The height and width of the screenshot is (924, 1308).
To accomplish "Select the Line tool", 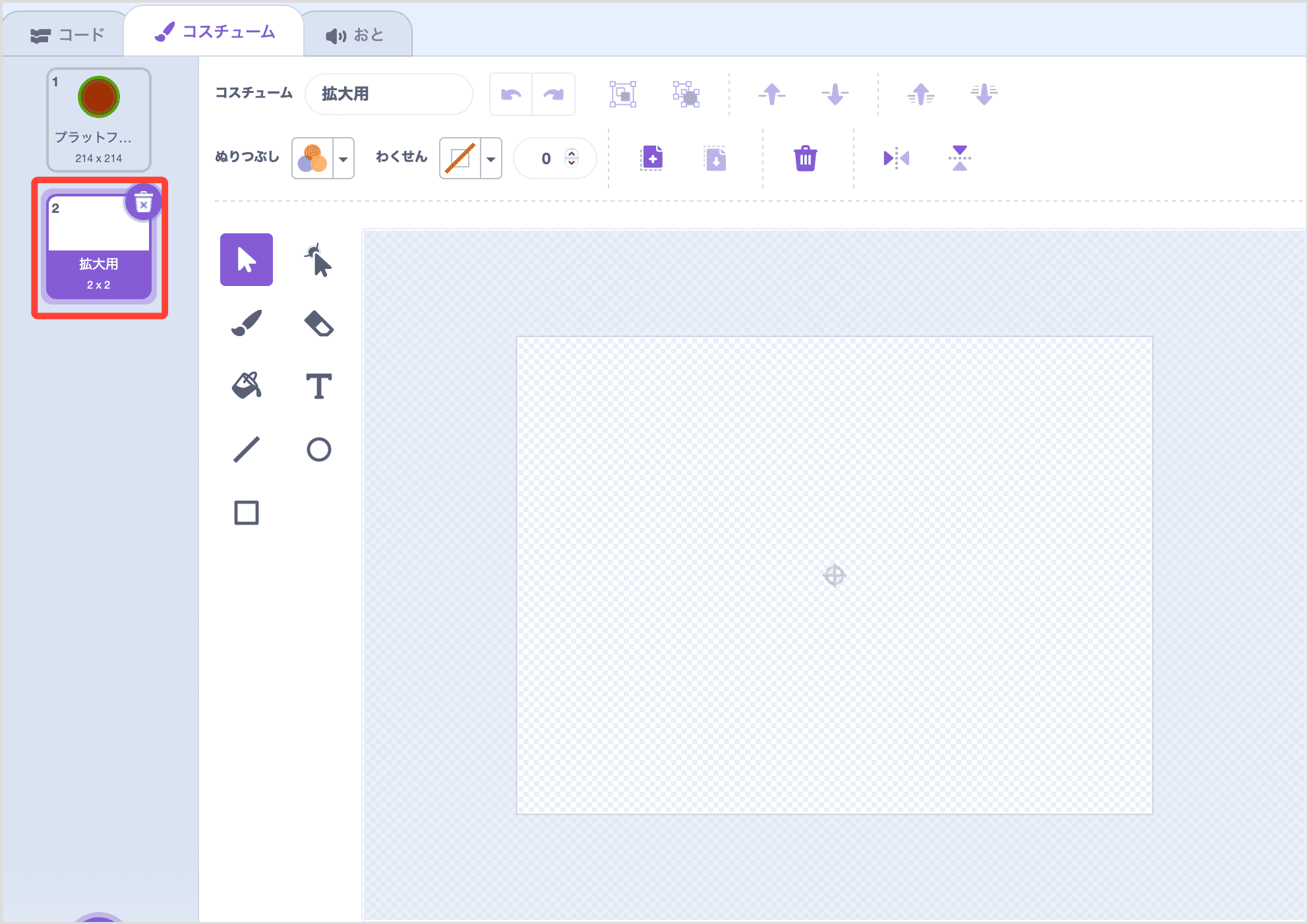I will (x=246, y=449).
